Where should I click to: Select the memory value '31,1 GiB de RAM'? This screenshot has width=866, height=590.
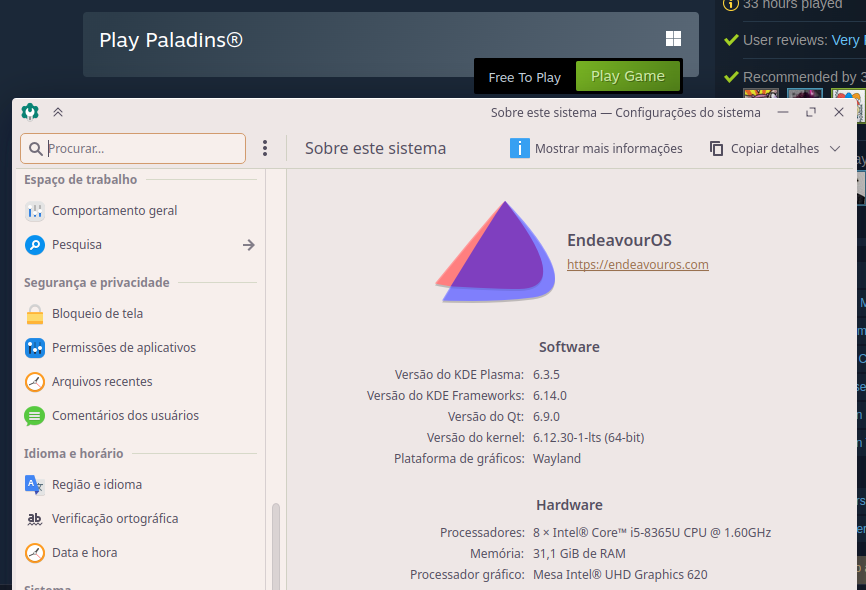coord(579,554)
